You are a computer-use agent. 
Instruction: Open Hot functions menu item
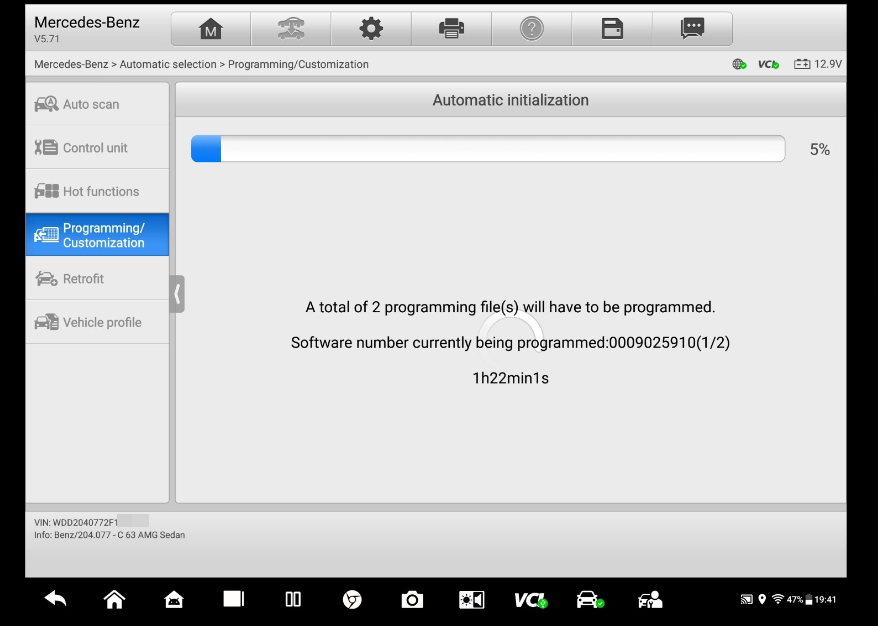[x=97, y=191]
